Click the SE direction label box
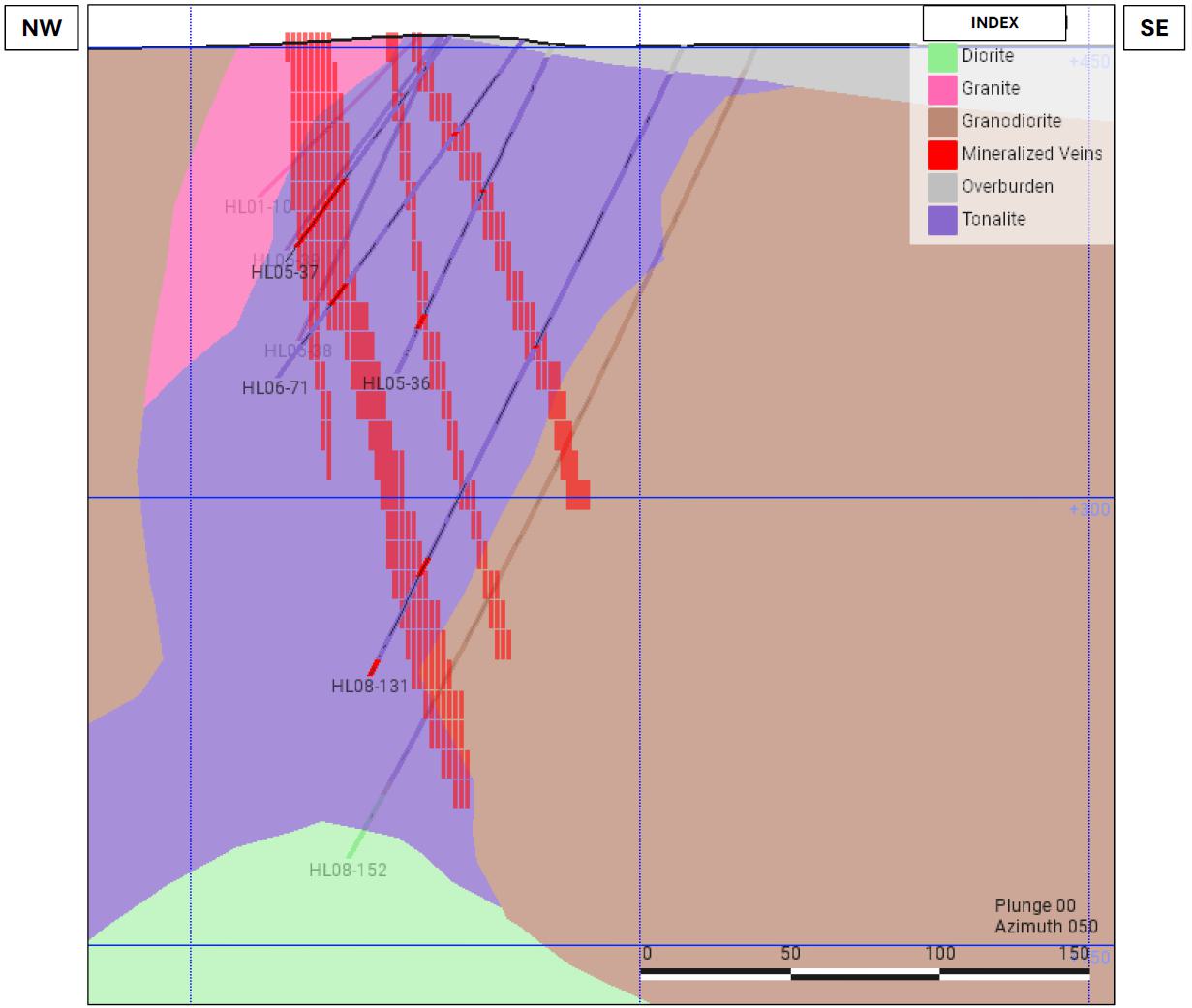The image size is (1192, 1008). point(1154,28)
